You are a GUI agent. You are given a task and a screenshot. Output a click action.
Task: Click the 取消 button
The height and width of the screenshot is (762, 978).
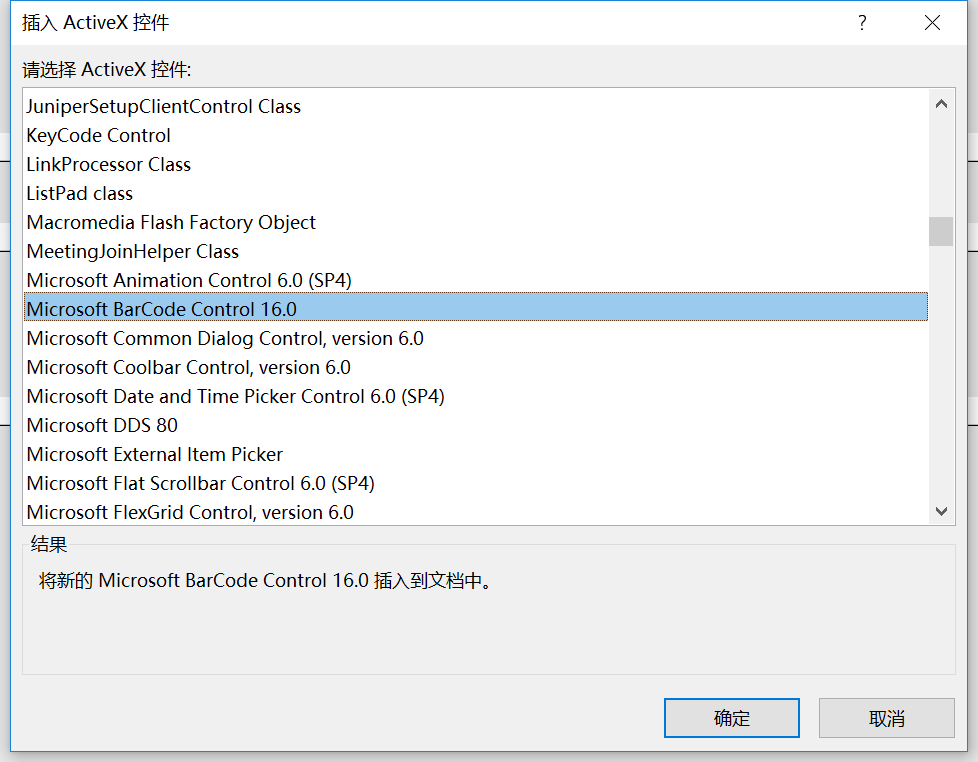point(886,718)
